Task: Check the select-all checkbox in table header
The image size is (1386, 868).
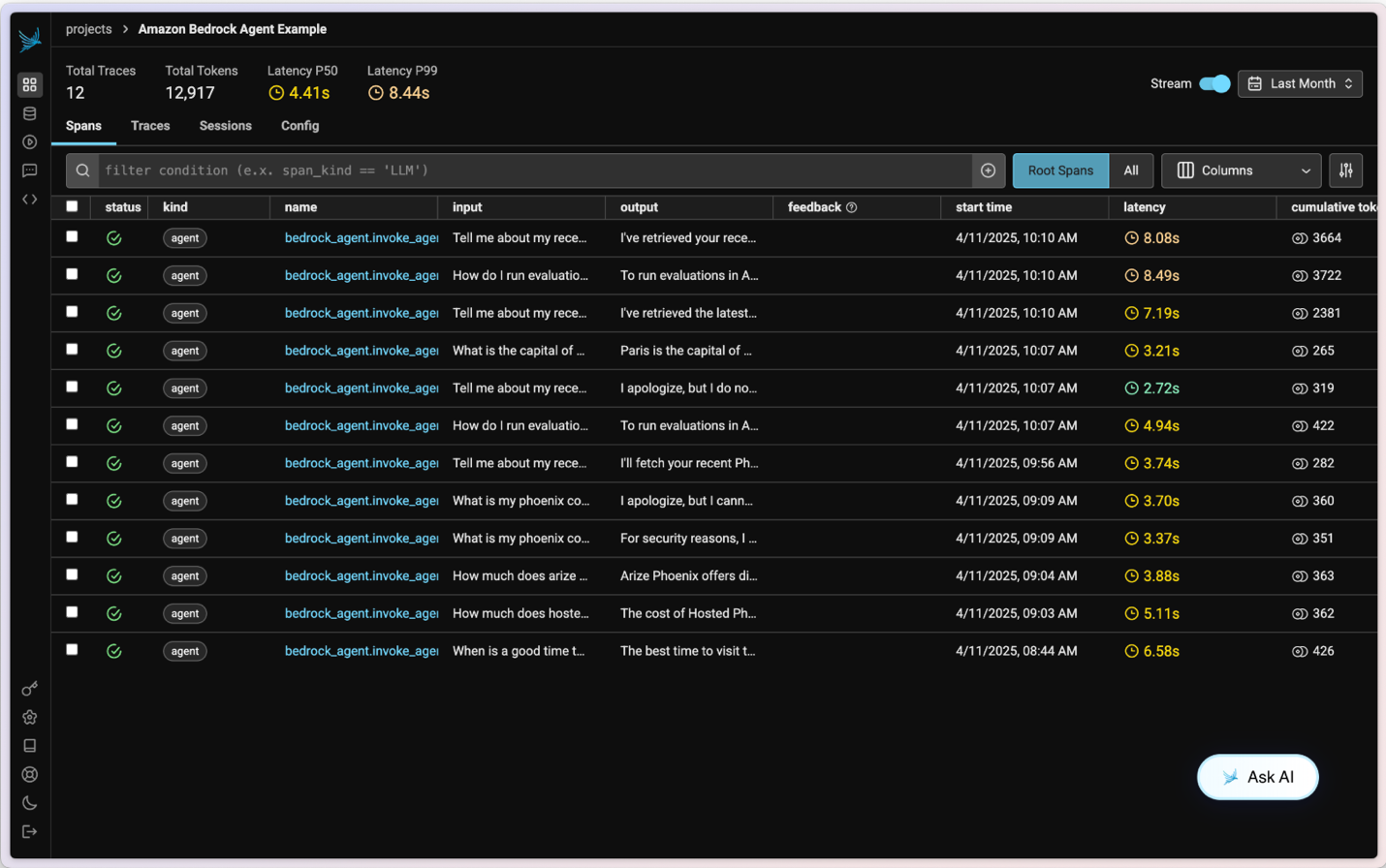Action: [x=72, y=206]
